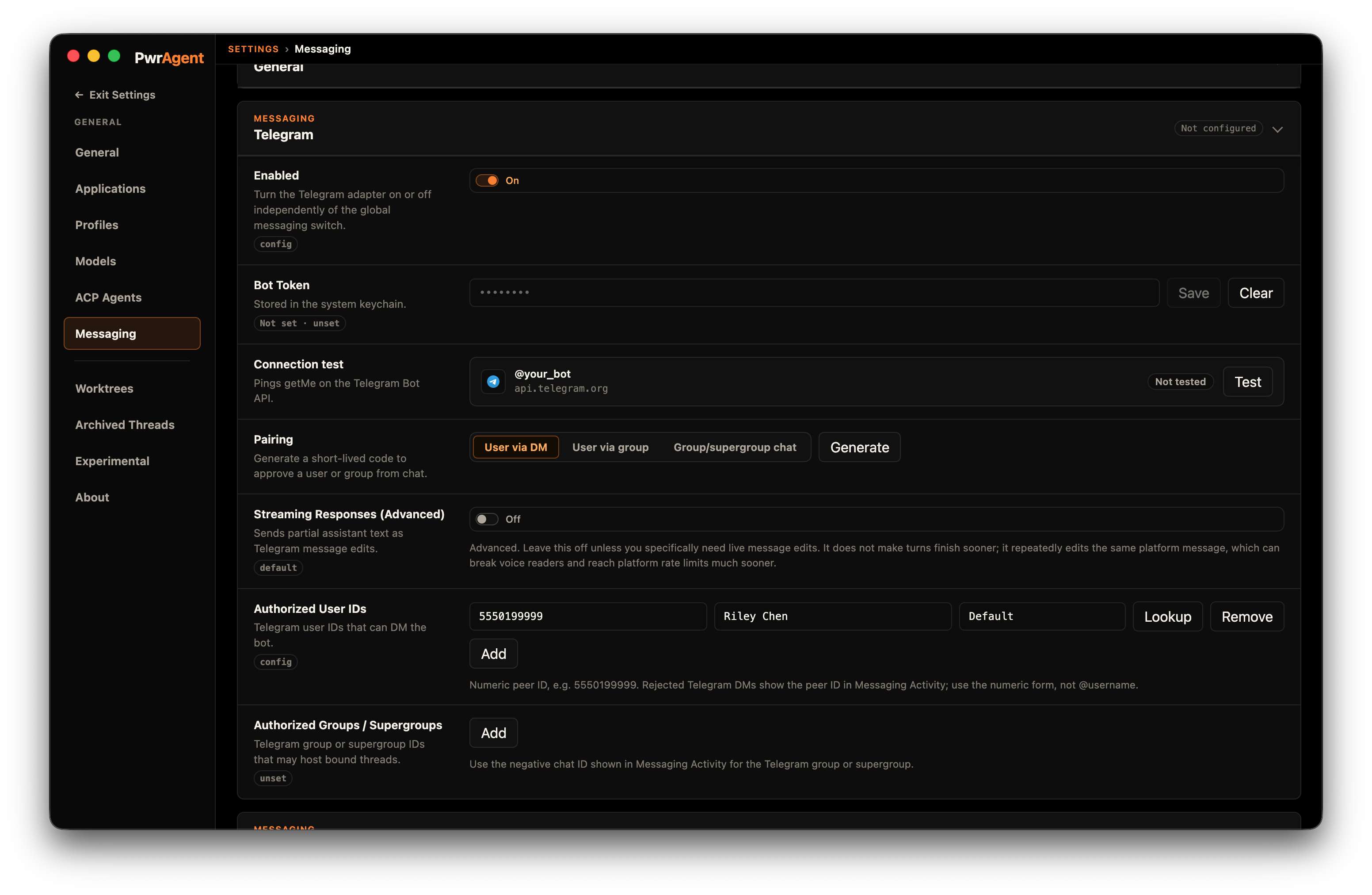Click the unset badge under Authorized Groups

pyautogui.click(x=273, y=779)
